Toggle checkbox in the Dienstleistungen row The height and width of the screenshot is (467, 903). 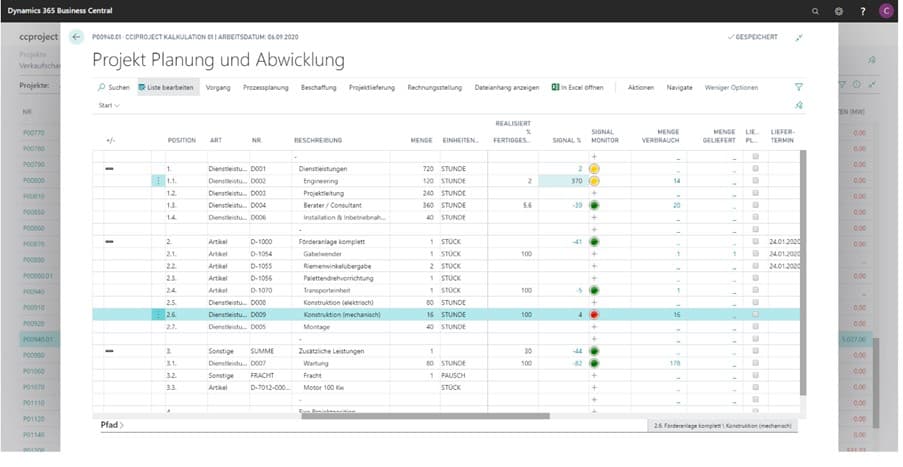coord(754,169)
